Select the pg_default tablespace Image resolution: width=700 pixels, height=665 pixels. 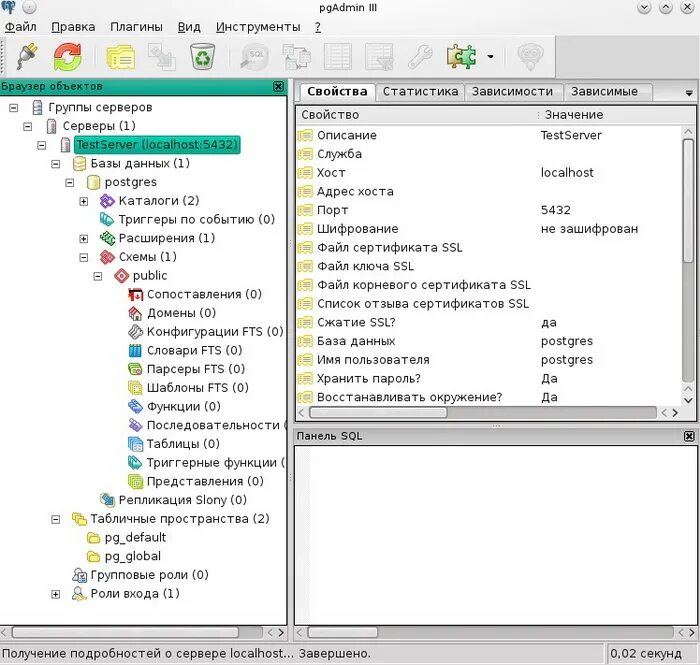[135, 537]
